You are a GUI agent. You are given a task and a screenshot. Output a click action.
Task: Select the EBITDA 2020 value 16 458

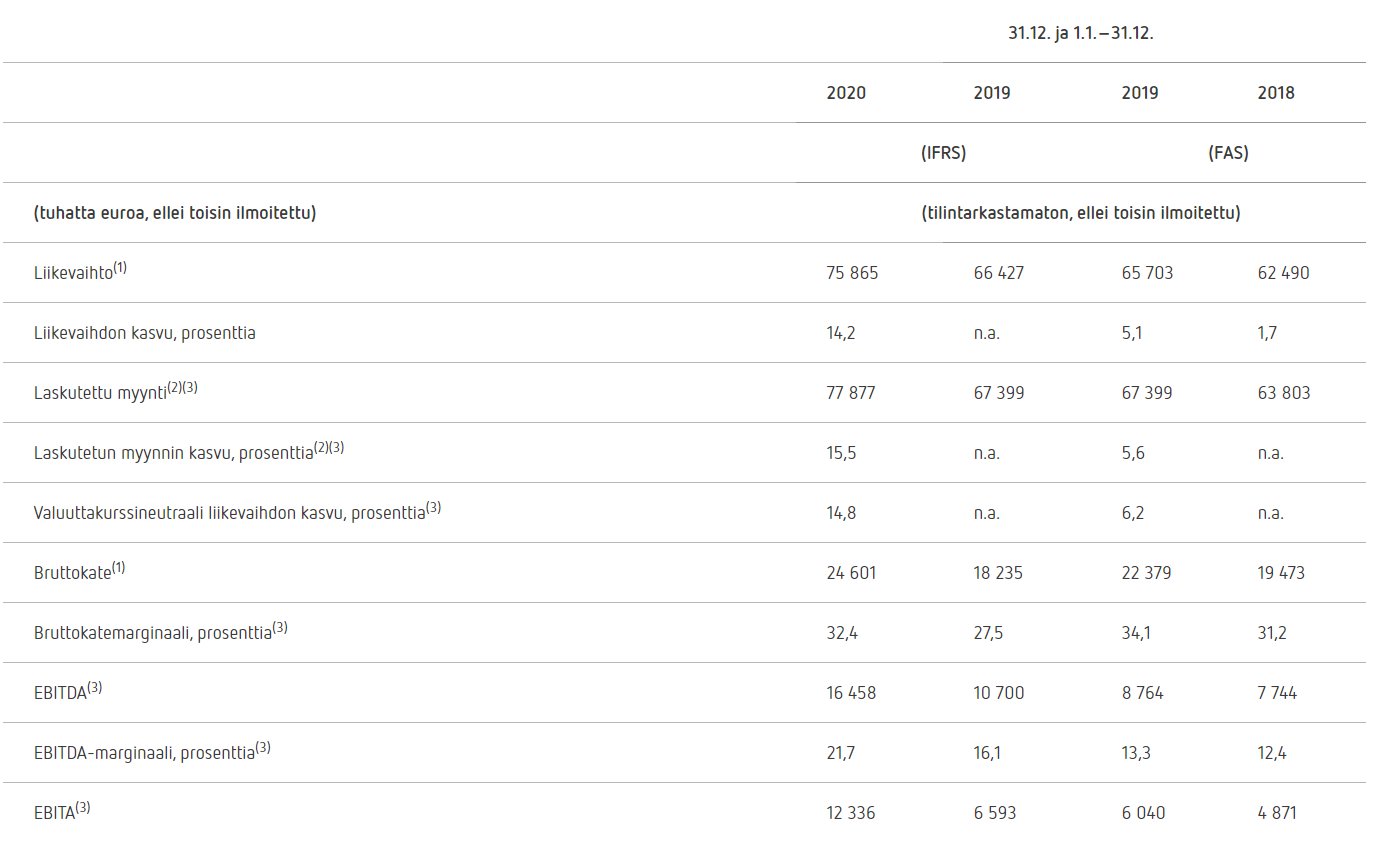pos(851,693)
